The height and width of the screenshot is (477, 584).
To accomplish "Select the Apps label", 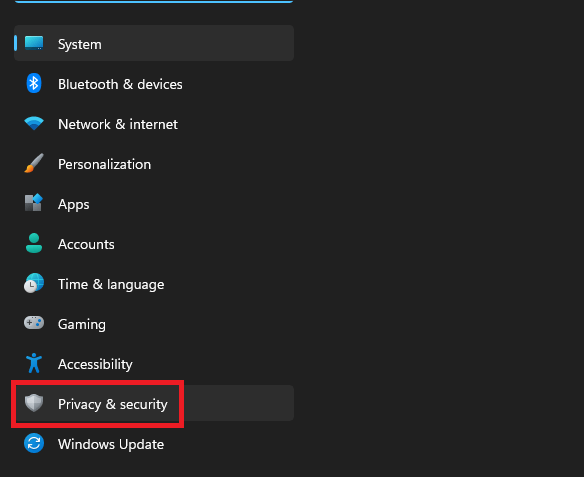I will click(73, 204).
